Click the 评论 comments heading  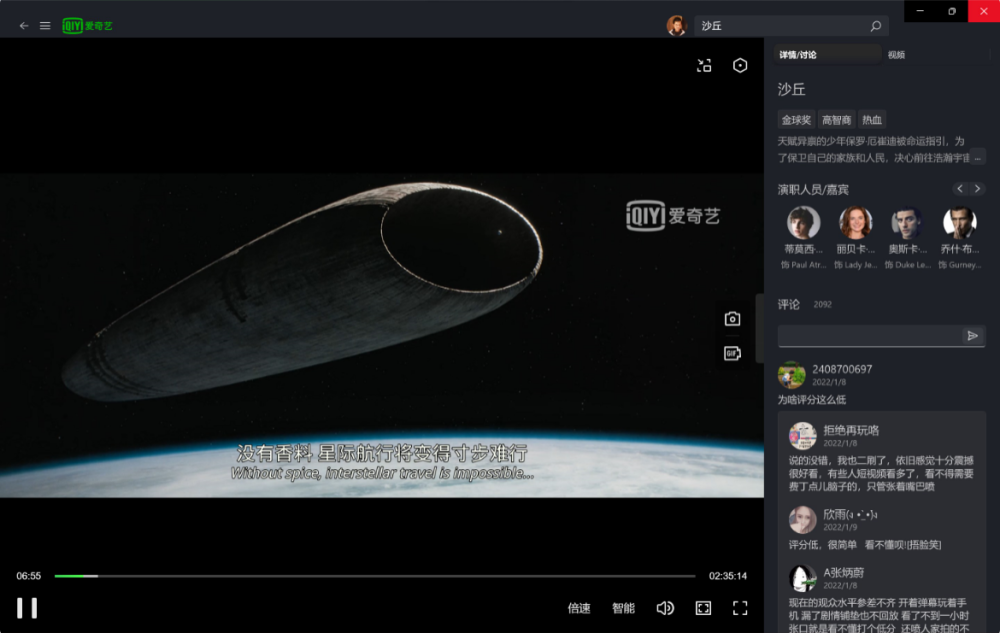tap(788, 304)
